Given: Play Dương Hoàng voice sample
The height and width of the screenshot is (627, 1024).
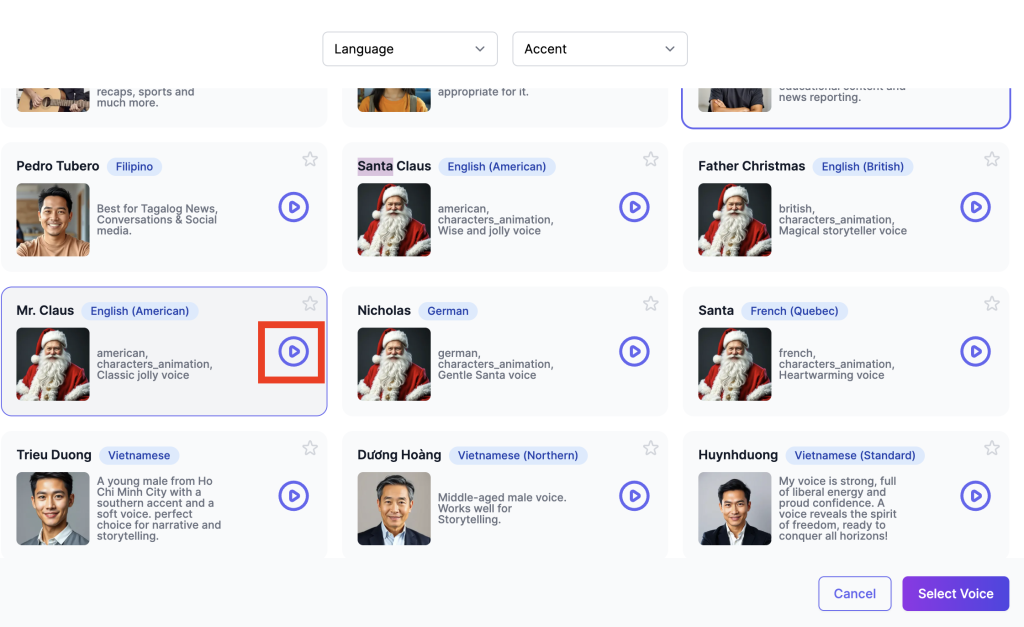Looking at the screenshot, I should [x=634, y=496].
